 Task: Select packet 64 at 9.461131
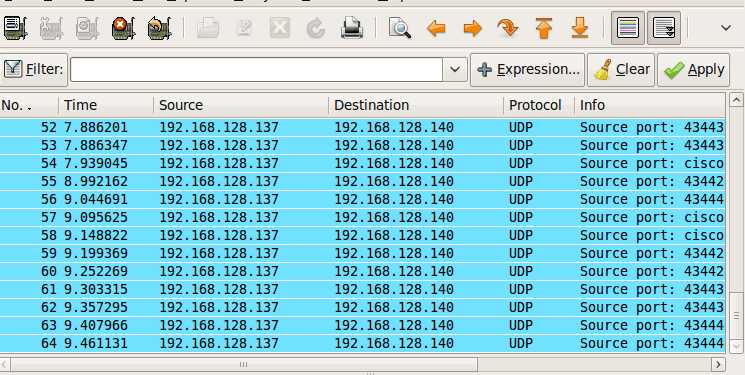coord(363,343)
